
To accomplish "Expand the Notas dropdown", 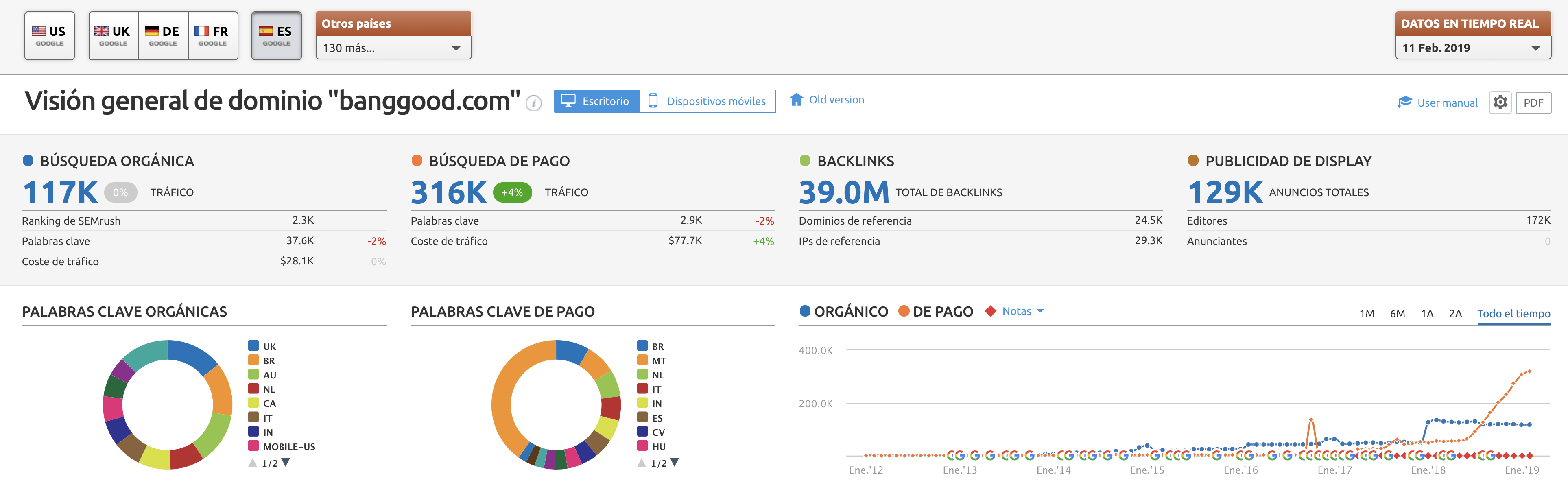I will [1022, 311].
